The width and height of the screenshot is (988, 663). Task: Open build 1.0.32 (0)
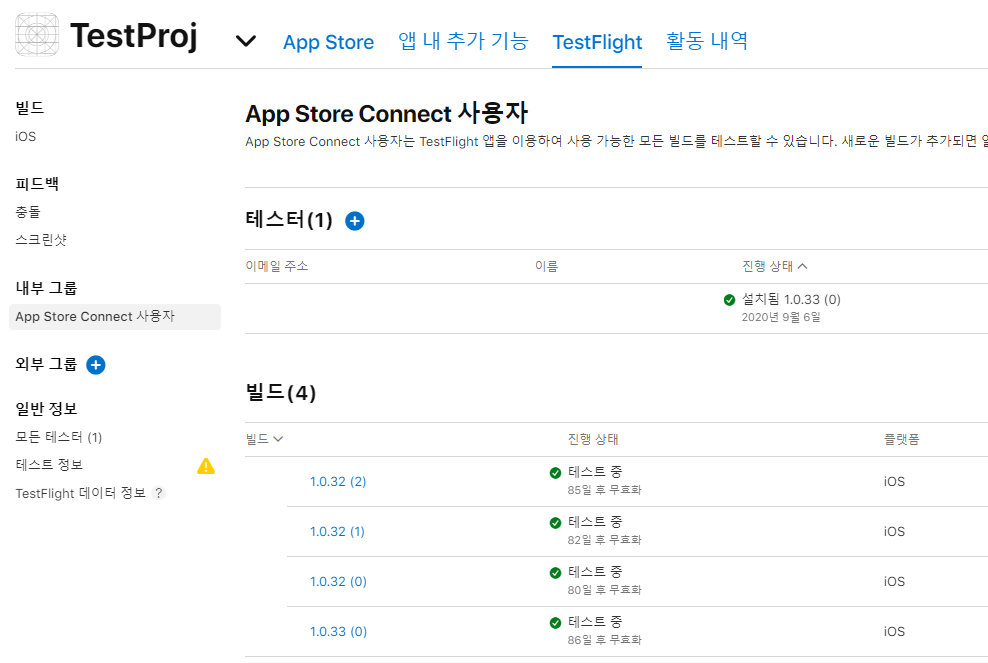pyautogui.click(x=338, y=581)
